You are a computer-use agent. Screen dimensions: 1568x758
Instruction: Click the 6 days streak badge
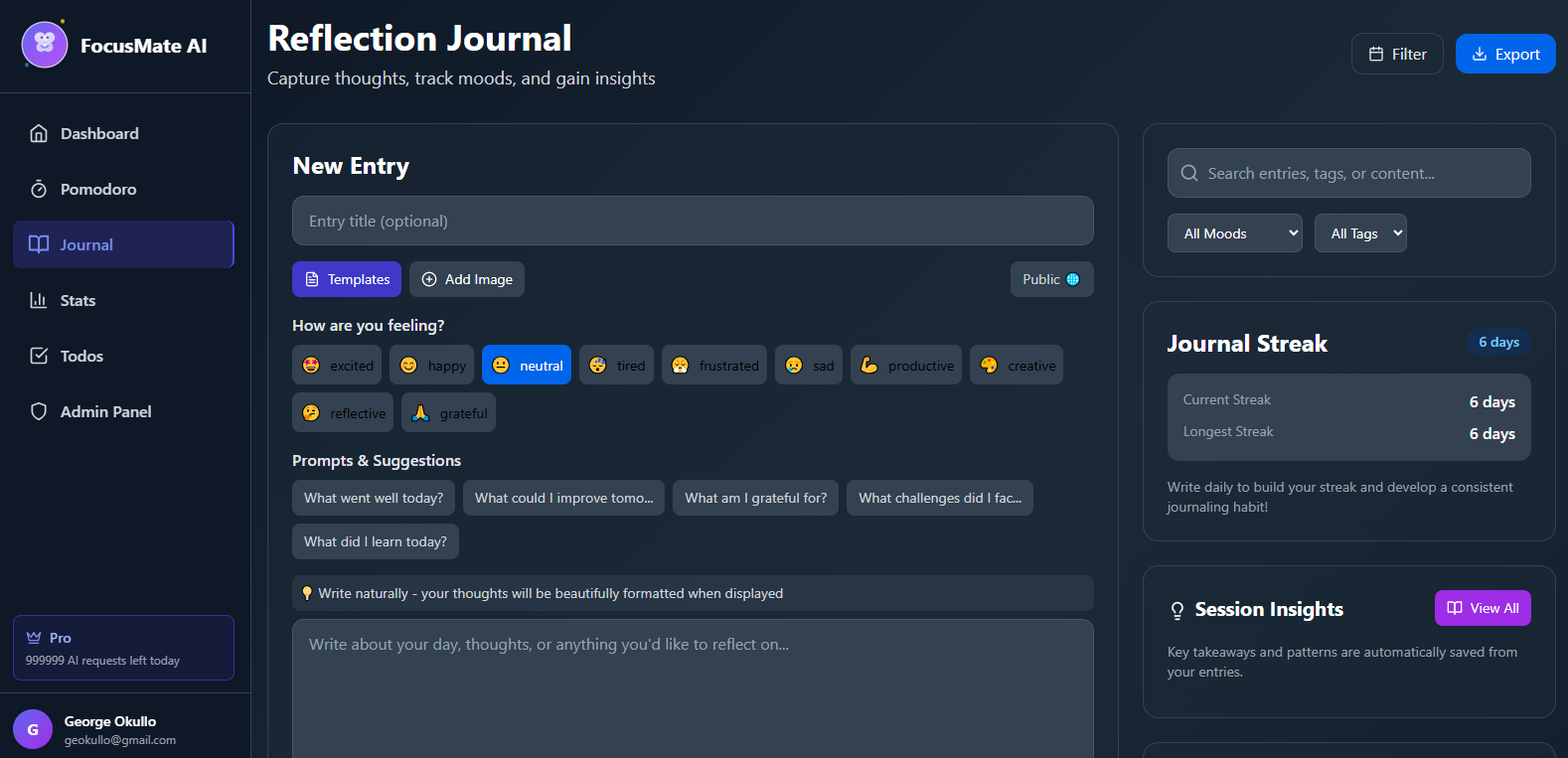(1499, 342)
